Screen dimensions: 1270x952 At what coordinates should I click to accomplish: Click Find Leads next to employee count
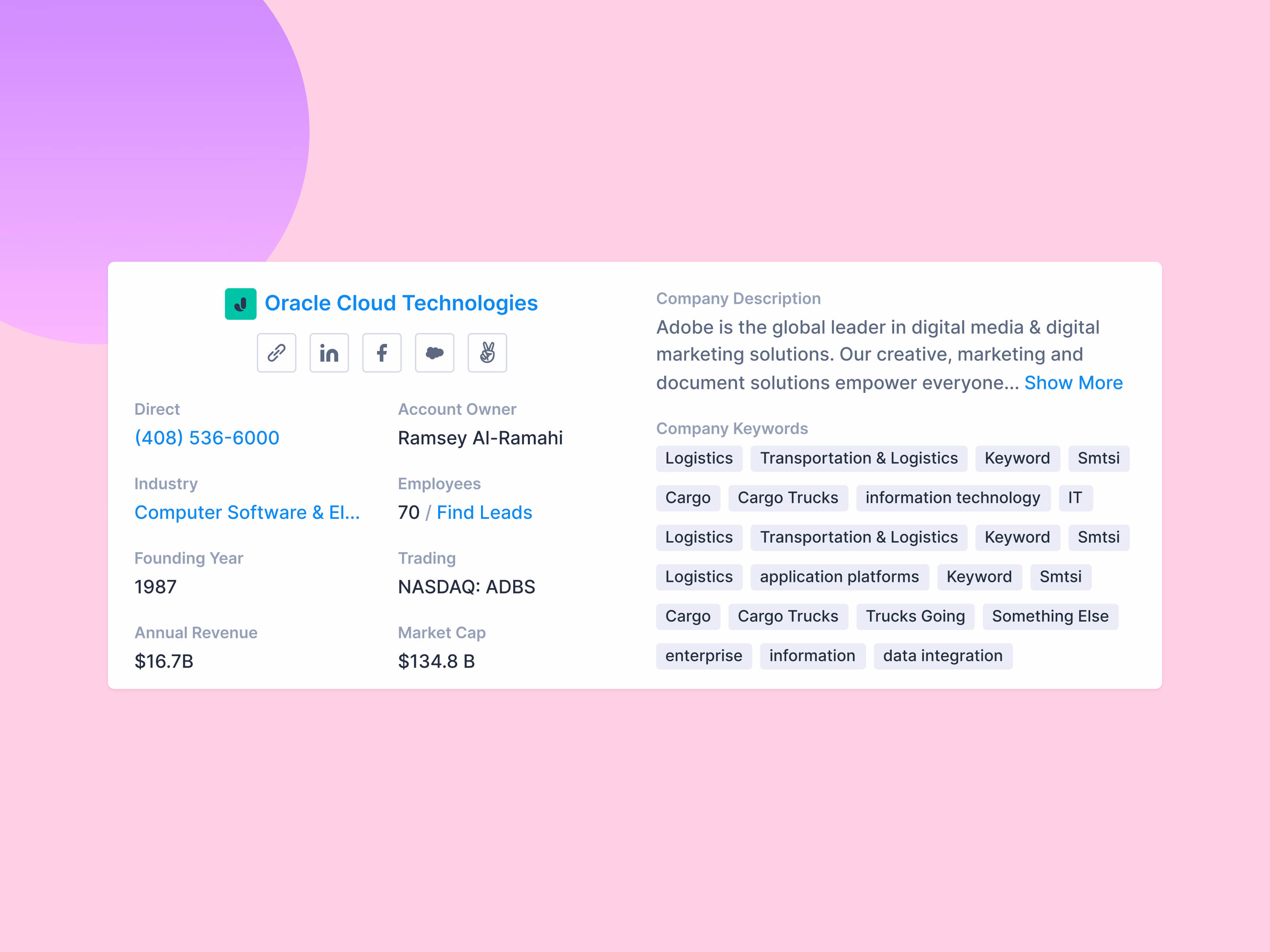click(484, 512)
